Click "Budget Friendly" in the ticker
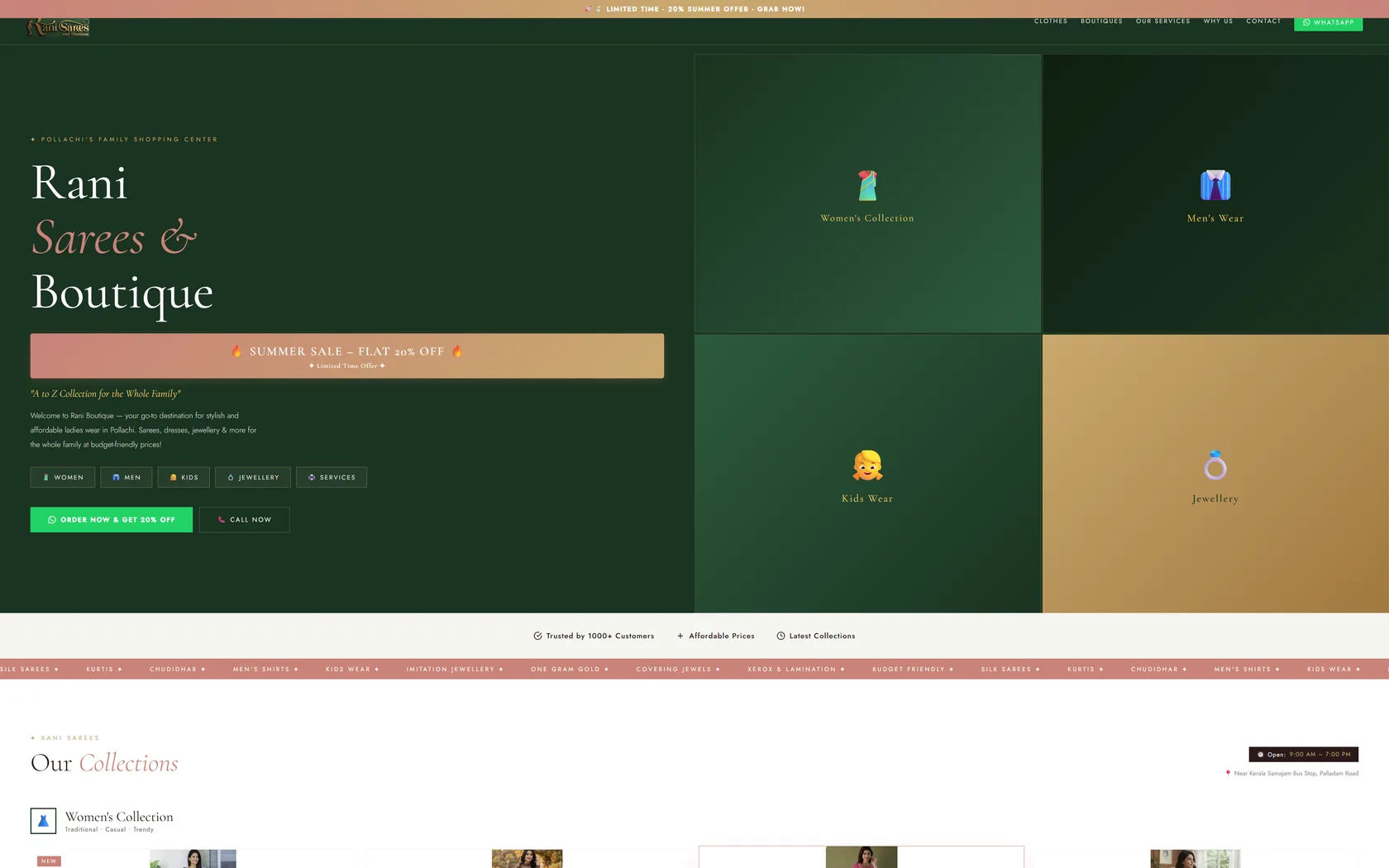1389x868 pixels. pyautogui.click(x=908, y=669)
